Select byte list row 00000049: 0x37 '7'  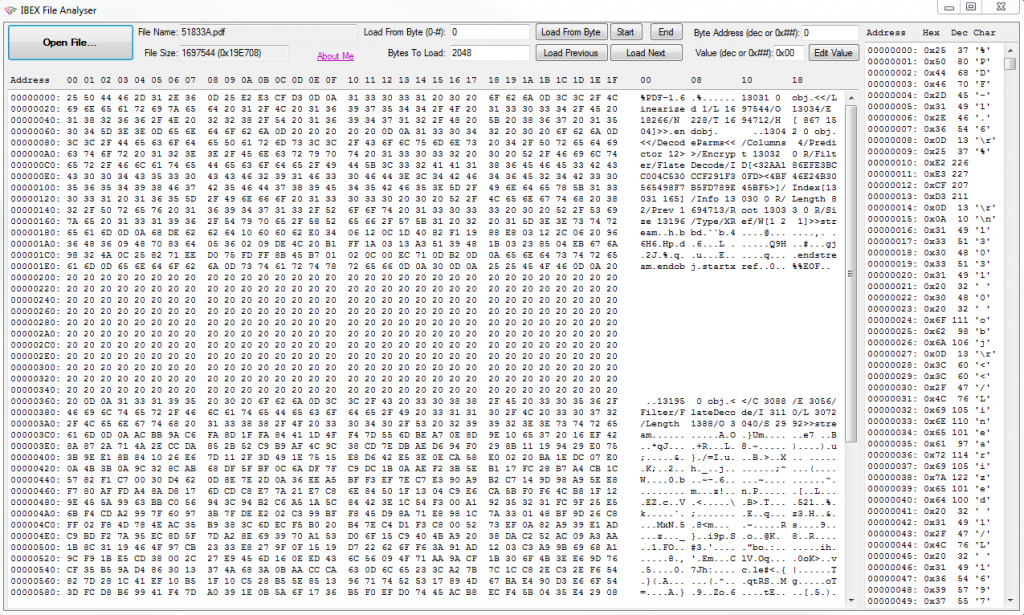click(930, 601)
